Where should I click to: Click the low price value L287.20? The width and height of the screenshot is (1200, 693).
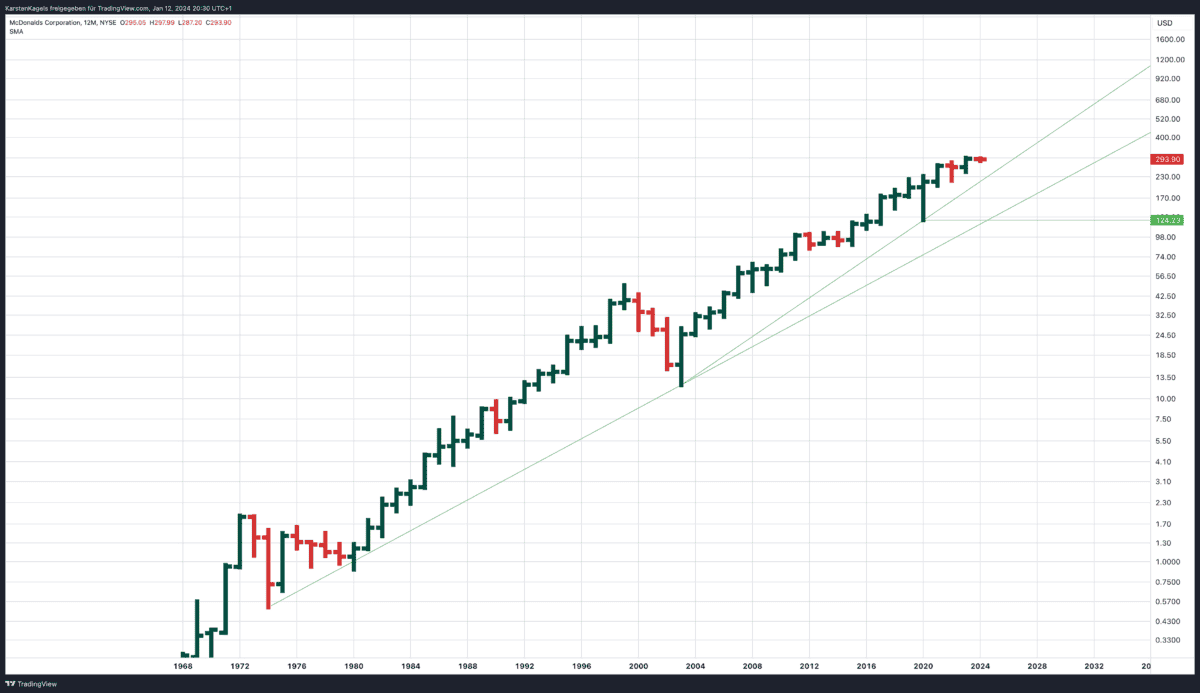pos(189,22)
